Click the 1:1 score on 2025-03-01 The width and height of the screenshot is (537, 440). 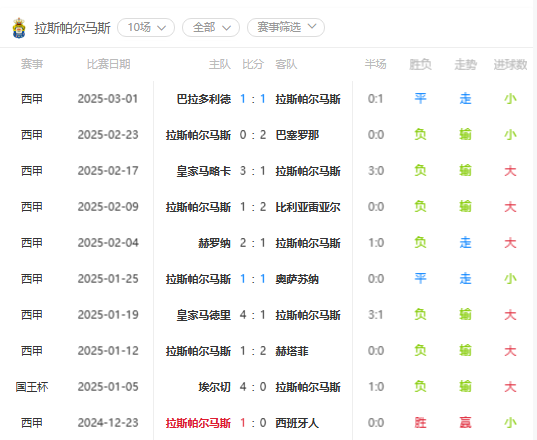[253, 99]
